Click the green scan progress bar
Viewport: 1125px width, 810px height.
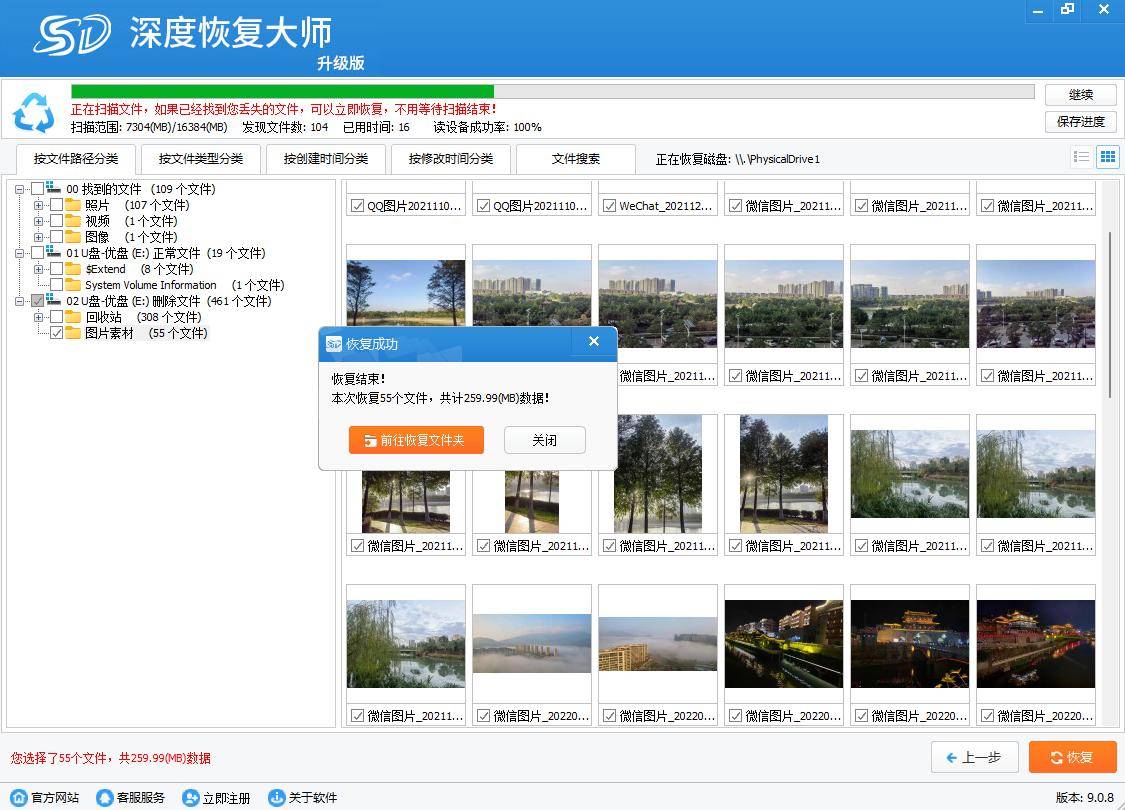pyautogui.click(x=283, y=91)
